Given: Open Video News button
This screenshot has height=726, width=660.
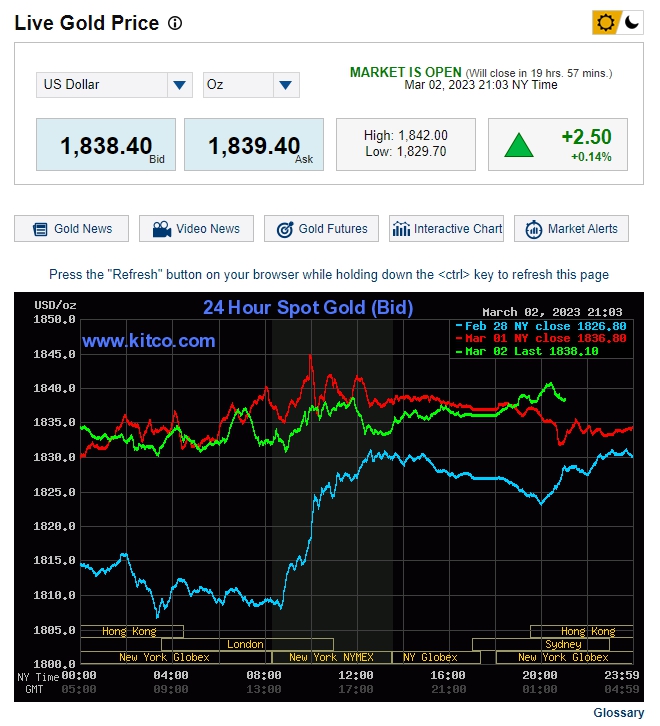Looking at the screenshot, I should (196, 229).
